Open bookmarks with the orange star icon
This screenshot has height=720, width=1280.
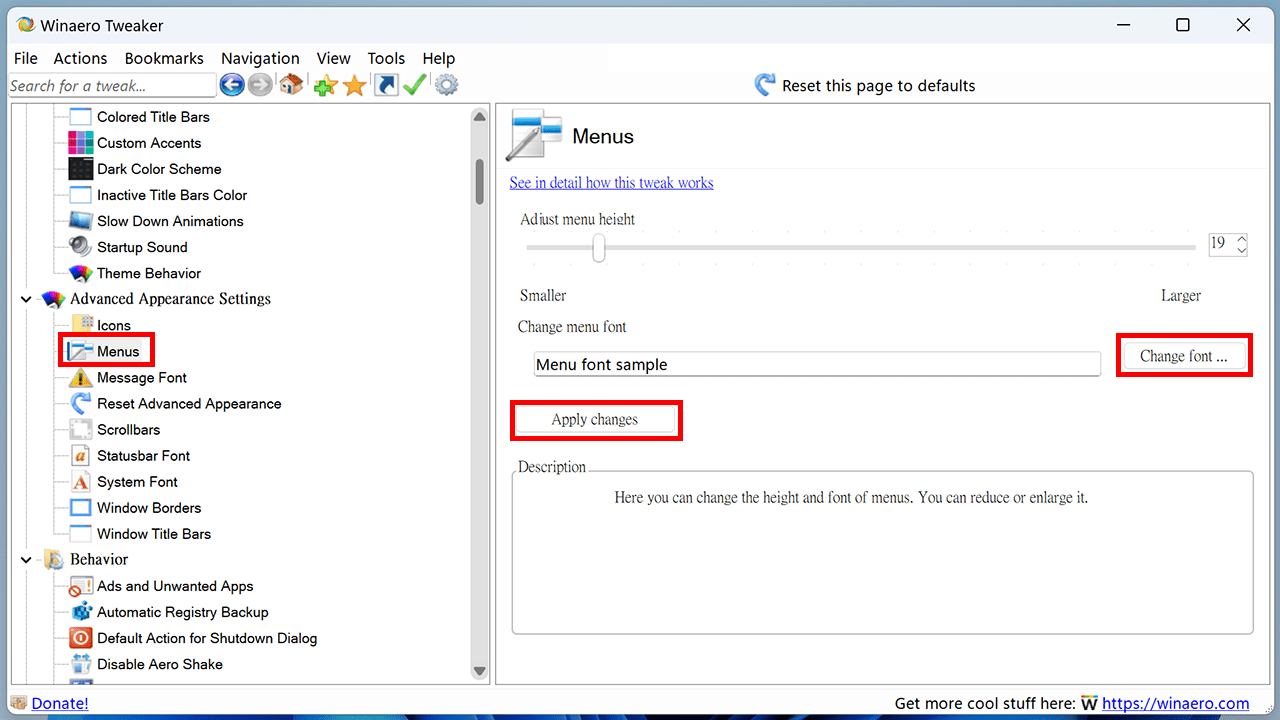355,86
